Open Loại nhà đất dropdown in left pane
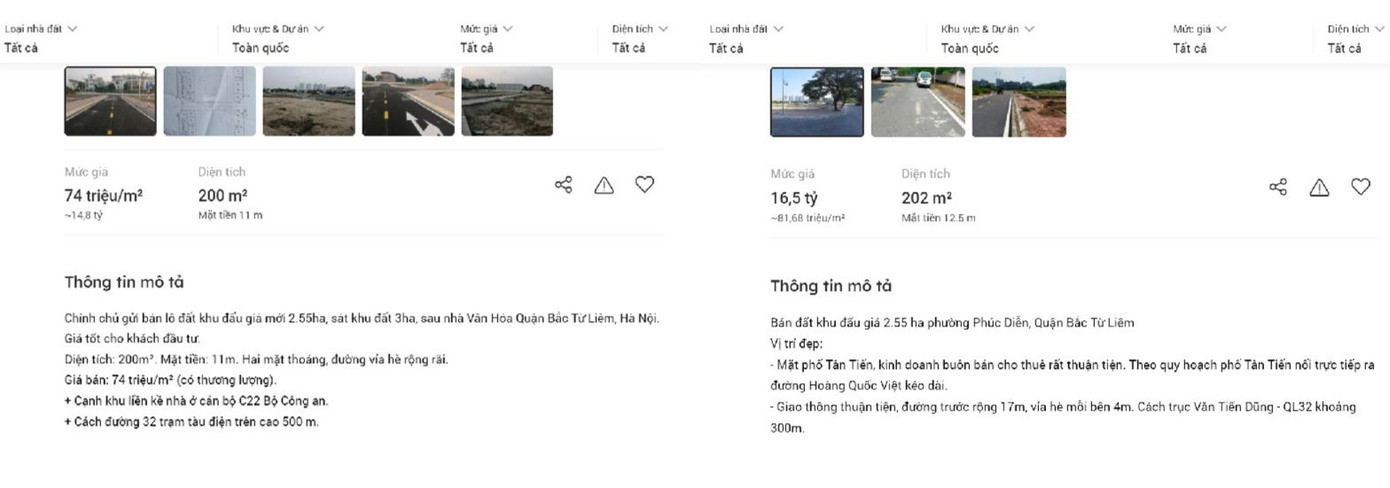Image resolution: width=1390 pixels, height=488 pixels. [42, 37]
